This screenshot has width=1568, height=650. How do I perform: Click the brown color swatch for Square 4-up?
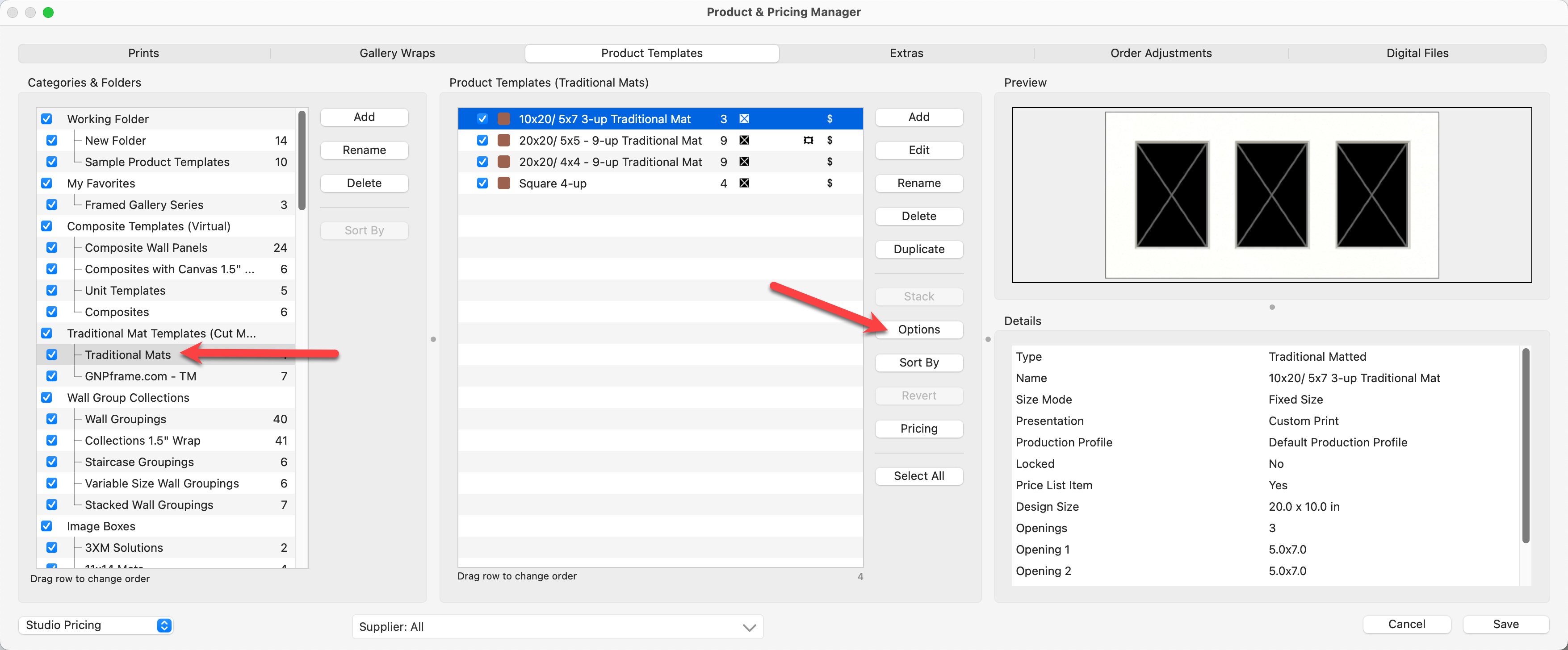click(503, 183)
